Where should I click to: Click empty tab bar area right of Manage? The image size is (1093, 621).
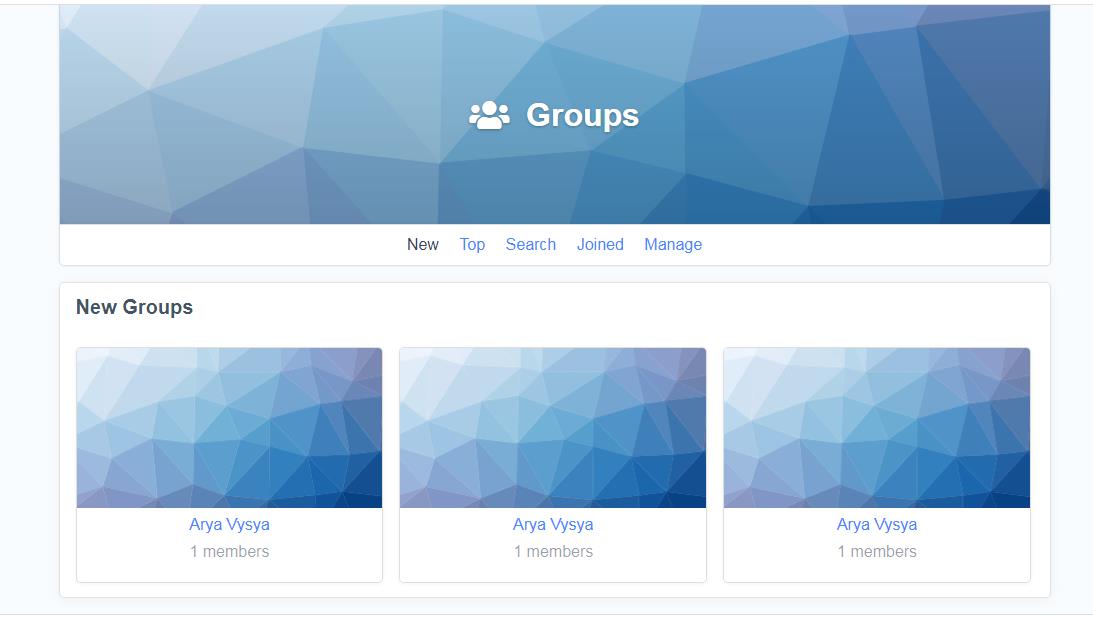[x=880, y=245]
